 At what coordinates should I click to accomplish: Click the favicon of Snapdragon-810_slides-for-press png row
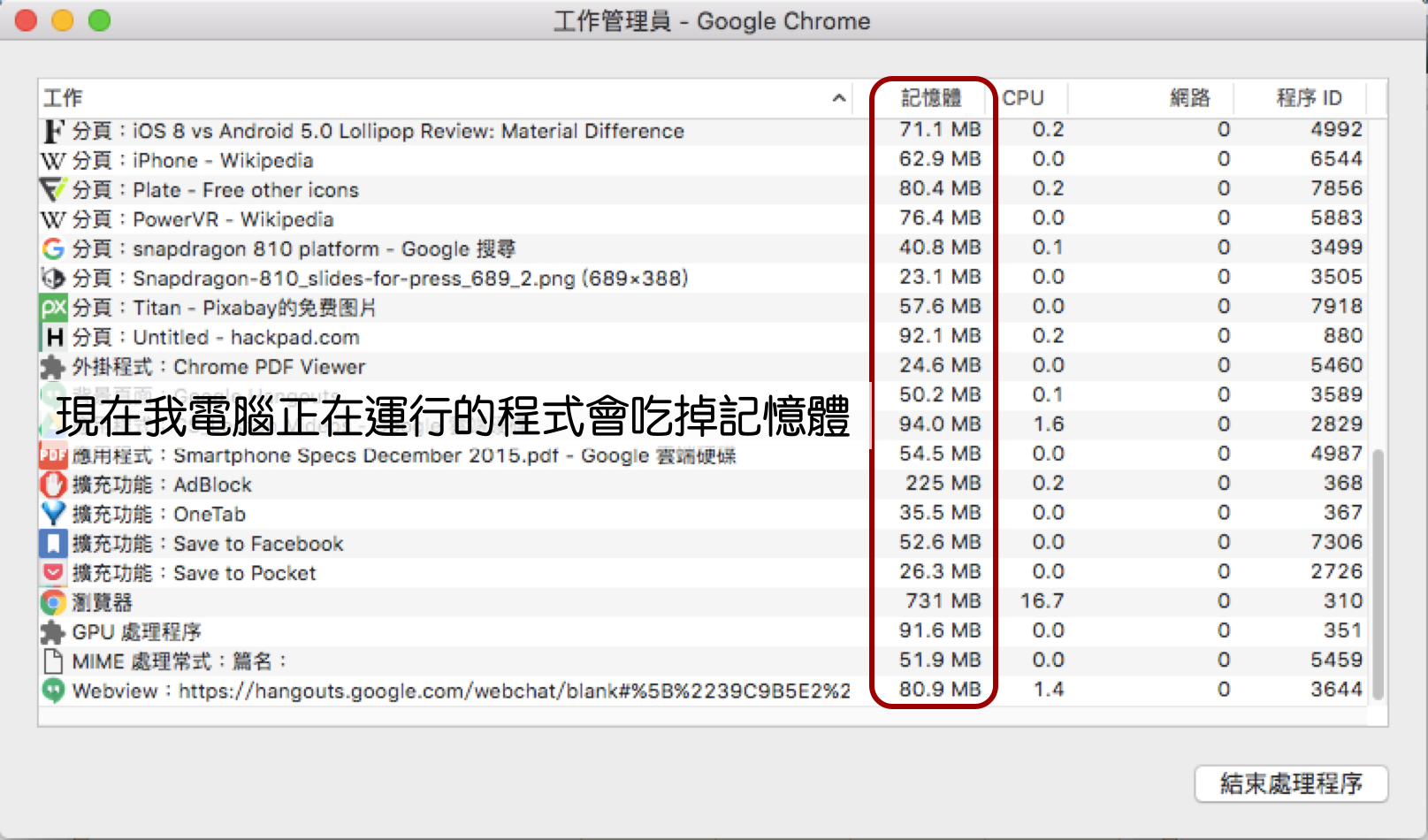click(53, 279)
